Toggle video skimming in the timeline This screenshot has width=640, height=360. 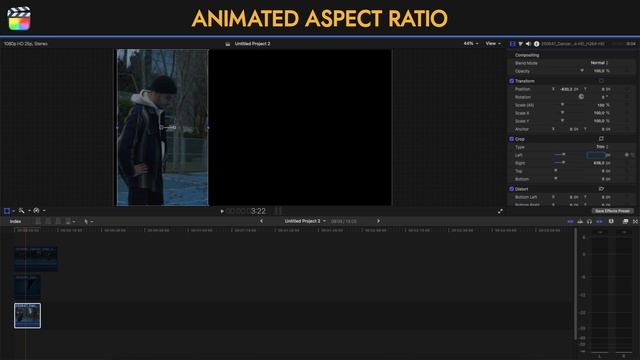click(x=571, y=221)
